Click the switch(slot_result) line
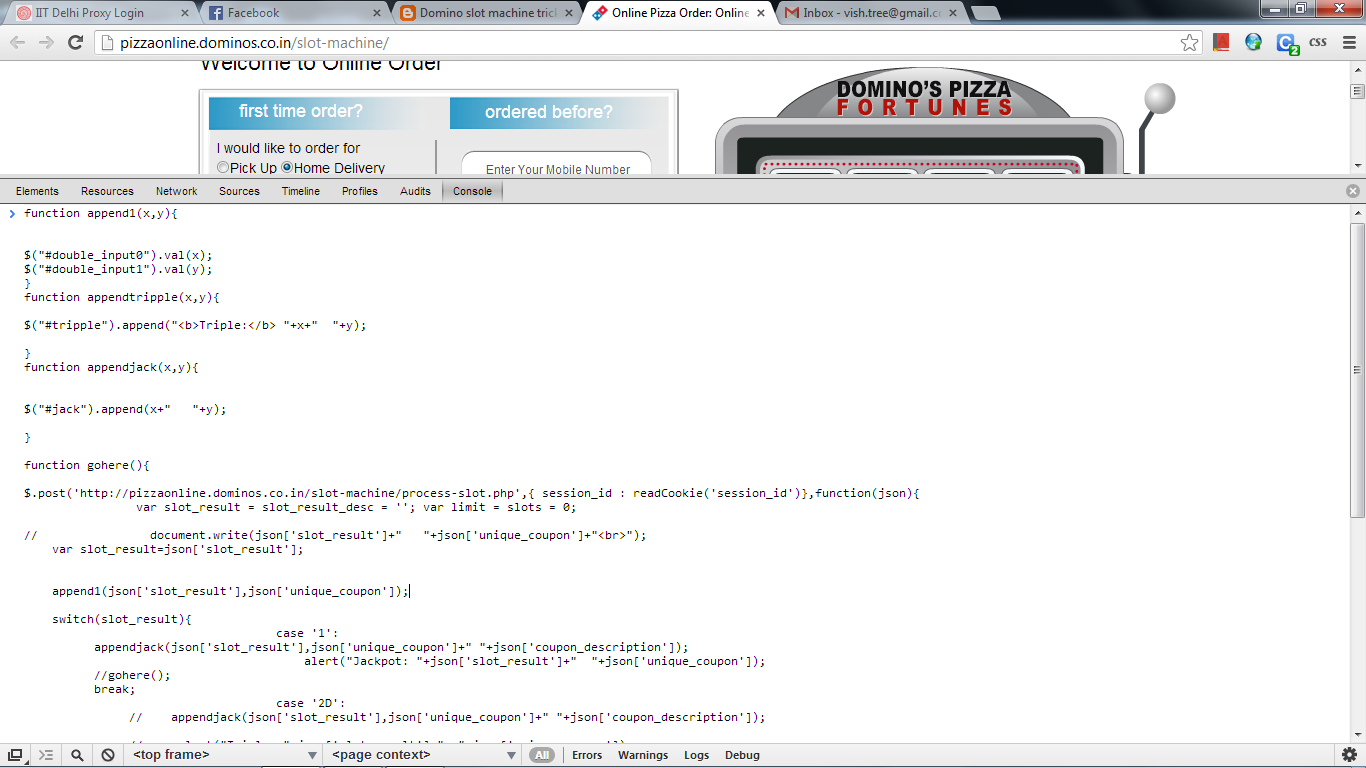Screen dimensions: 1366x768 click(122, 619)
